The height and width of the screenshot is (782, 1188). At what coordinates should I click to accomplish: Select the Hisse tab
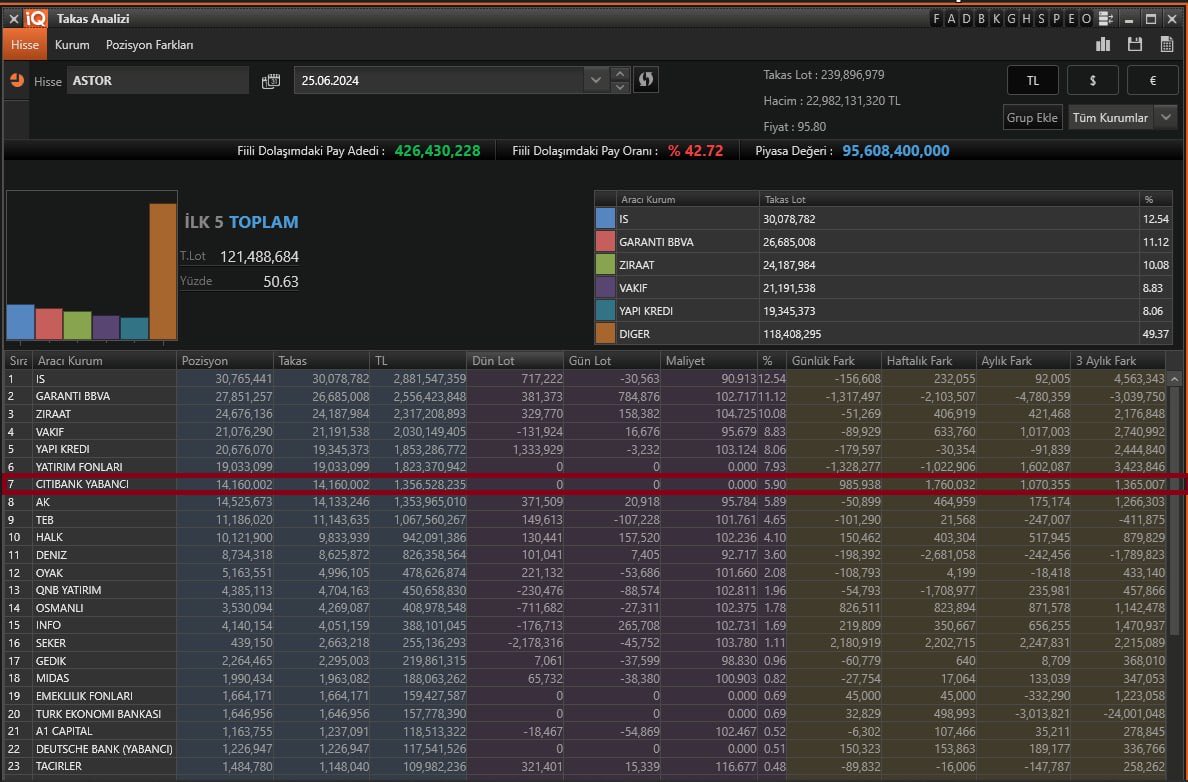pyautogui.click(x=25, y=45)
